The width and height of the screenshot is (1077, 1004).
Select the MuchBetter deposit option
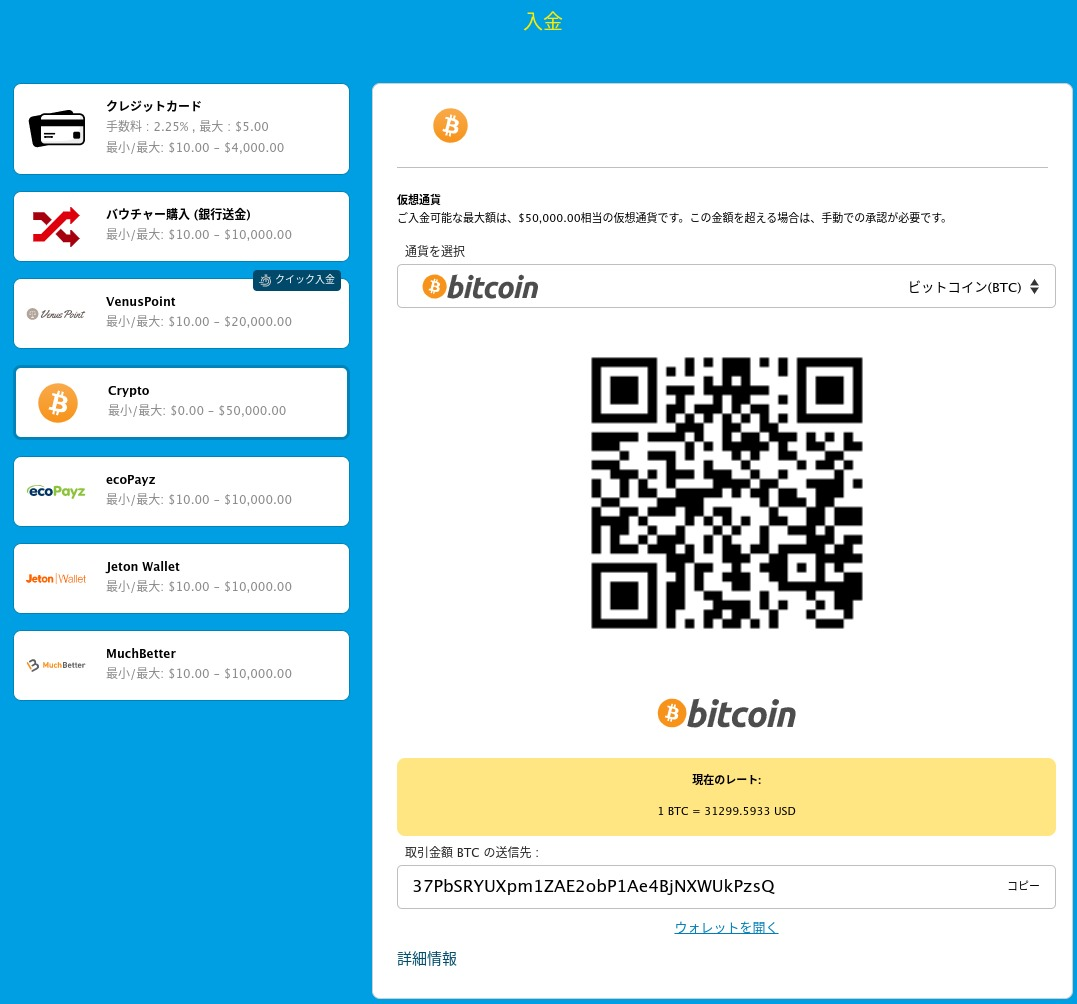(x=181, y=665)
